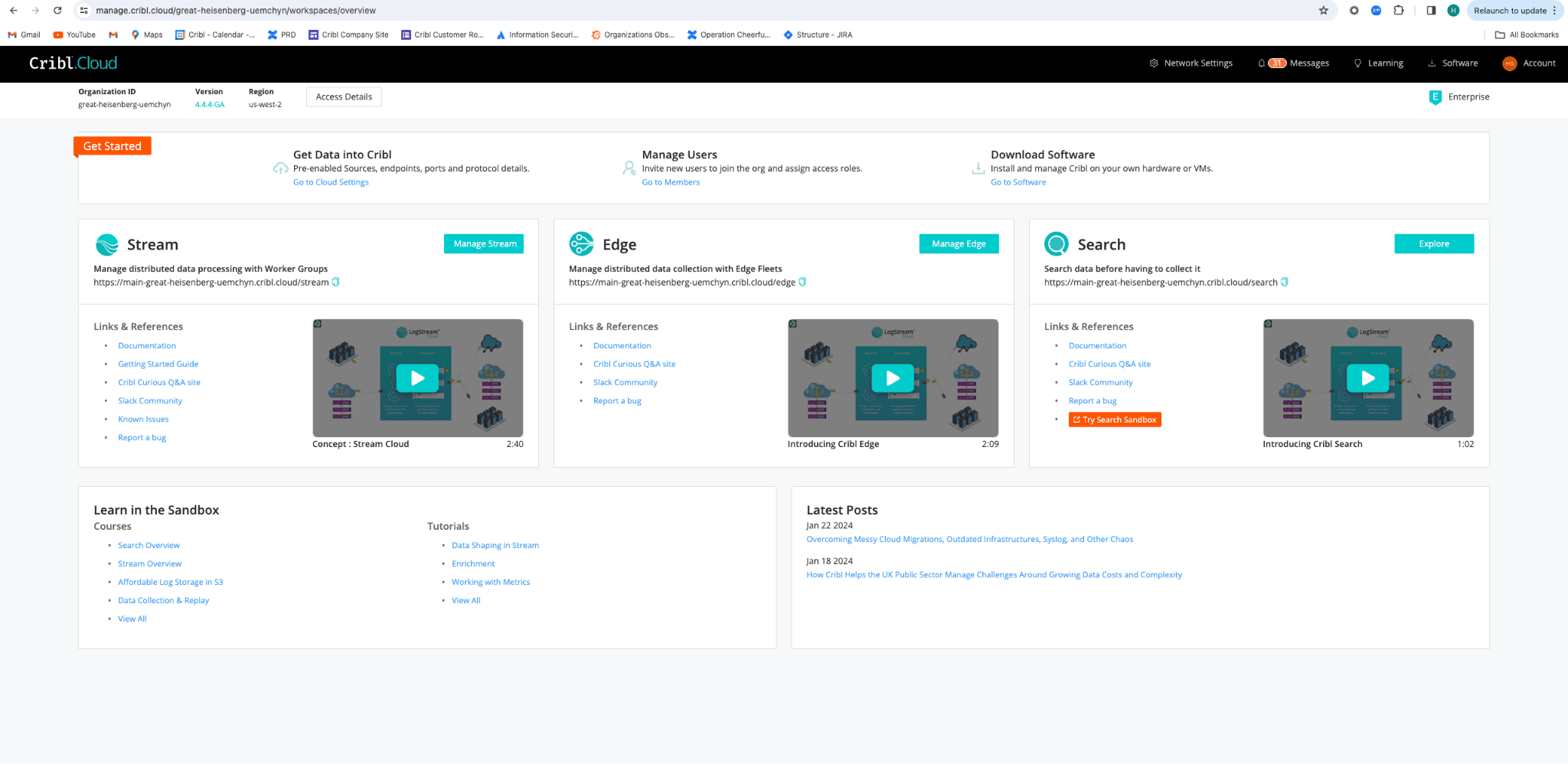Click the Manage Stream button
Image resolution: width=1568 pixels, height=764 pixels.
pyautogui.click(x=484, y=244)
